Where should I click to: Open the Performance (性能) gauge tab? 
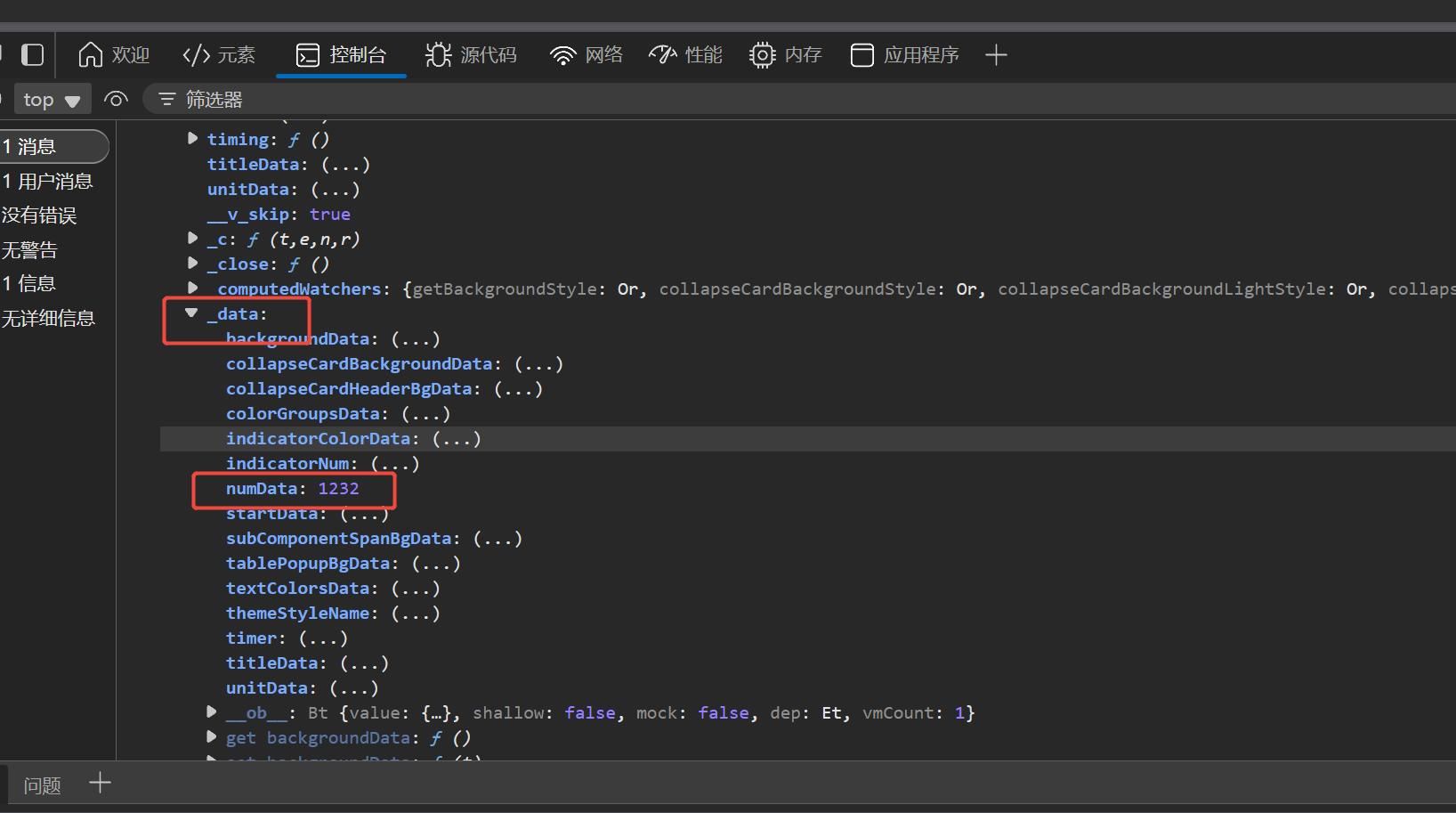(685, 55)
